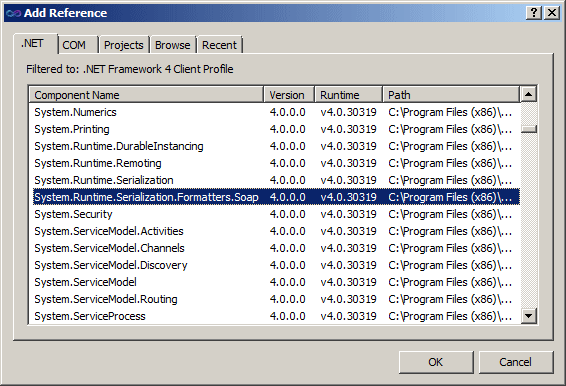Click the path cell of System.ServiceProcess
The width and height of the screenshot is (566, 386).
(x=450, y=316)
